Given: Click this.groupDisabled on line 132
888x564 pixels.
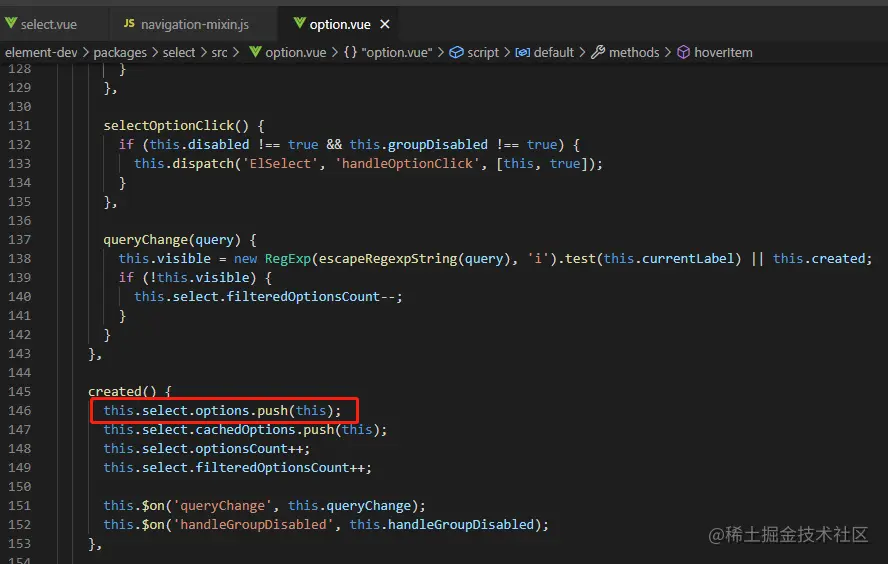Looking at the screenshot, I should (x=419, y=145).
